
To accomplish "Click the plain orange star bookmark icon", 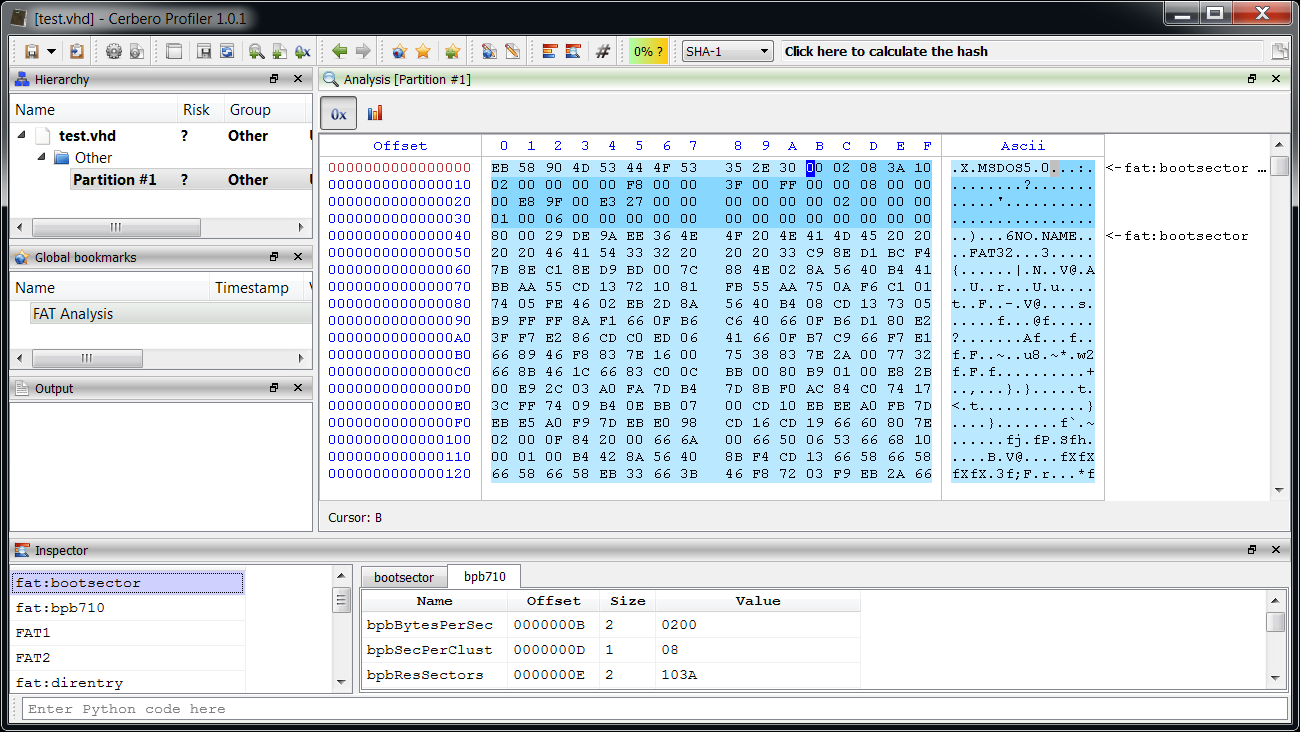I will click(423, 51).
